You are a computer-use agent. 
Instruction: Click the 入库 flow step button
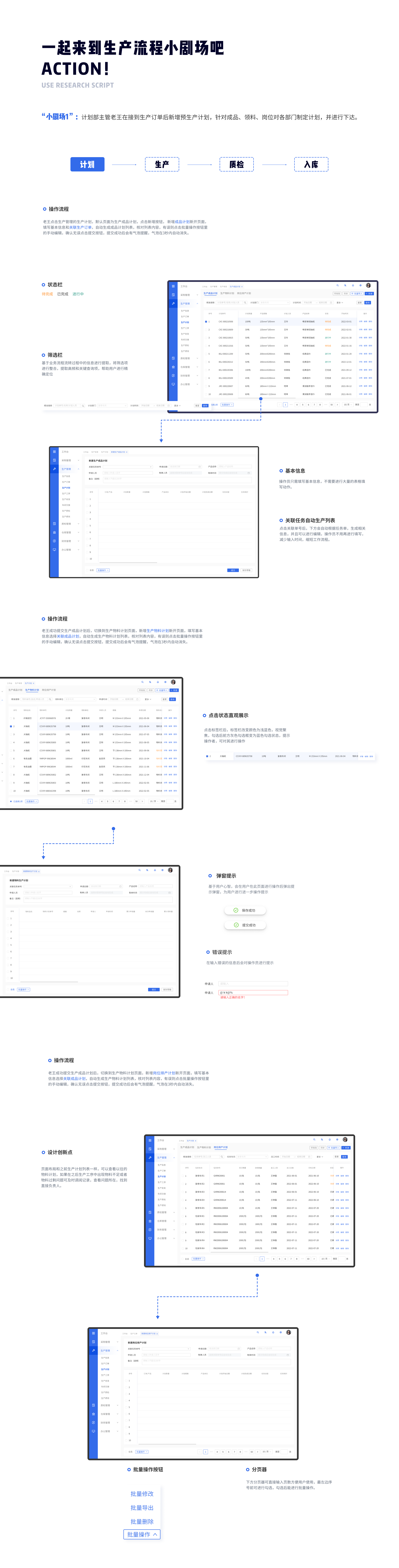pos(311,164)
